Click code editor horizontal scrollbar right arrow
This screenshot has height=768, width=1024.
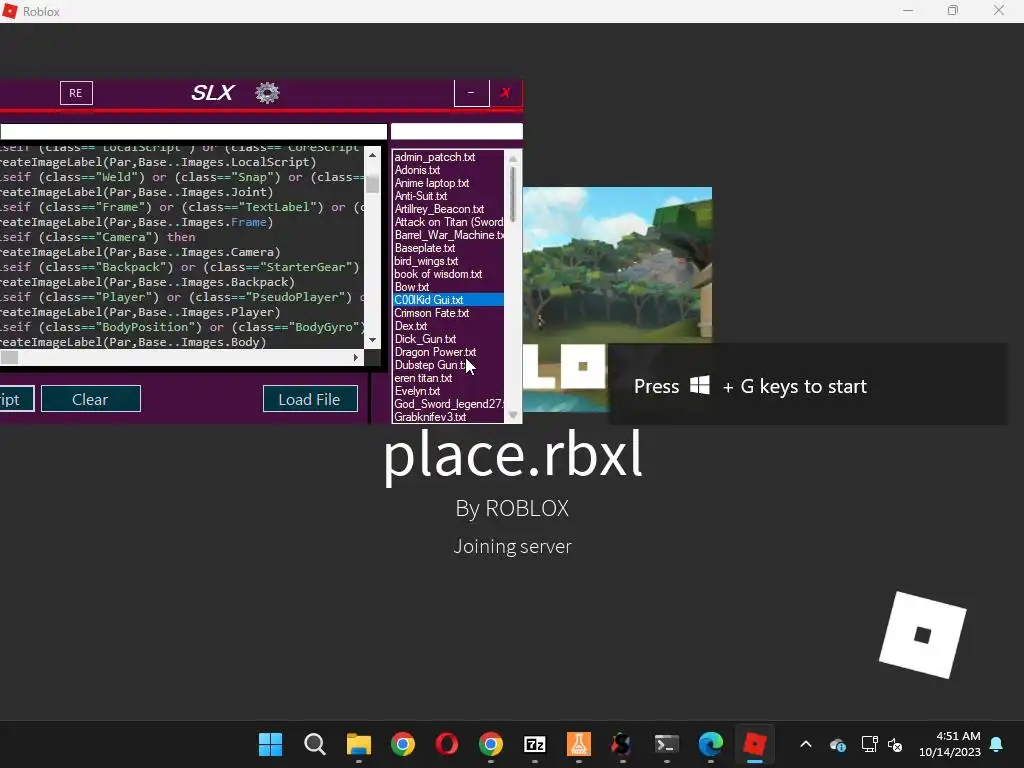355,357
